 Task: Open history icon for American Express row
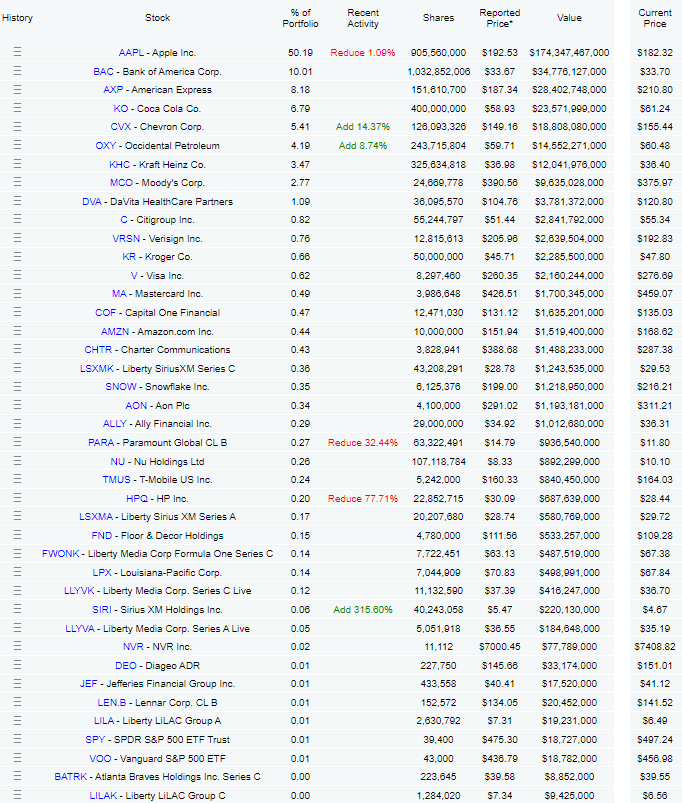17,90
